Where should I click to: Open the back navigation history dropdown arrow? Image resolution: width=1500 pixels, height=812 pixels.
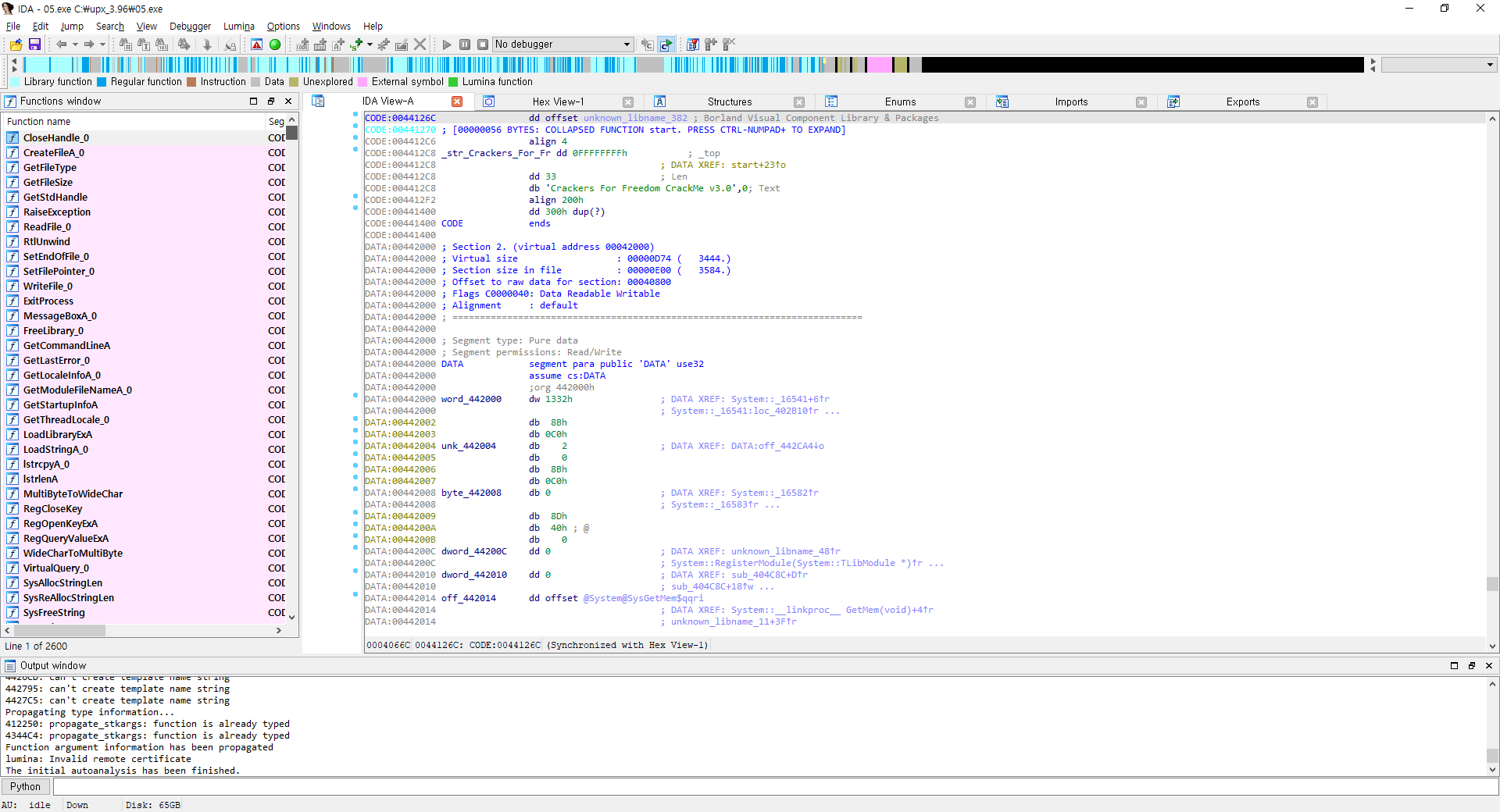coord(75,45)
